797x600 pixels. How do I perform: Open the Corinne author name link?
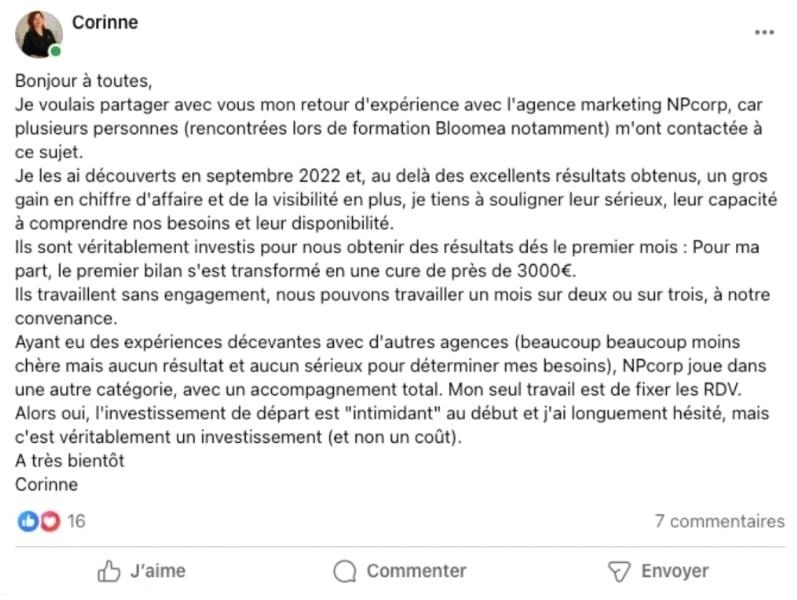[x=105, y=22]
